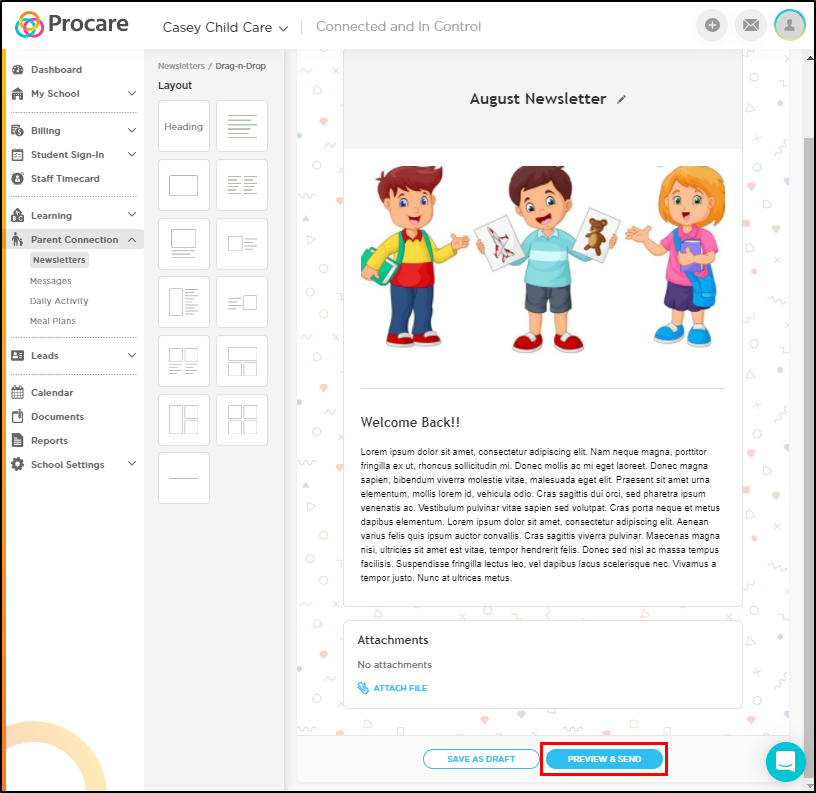This screenshot has height=793, width=816.
Task: Click the Calendar icon in sidebar
Action: pos(18,392)
